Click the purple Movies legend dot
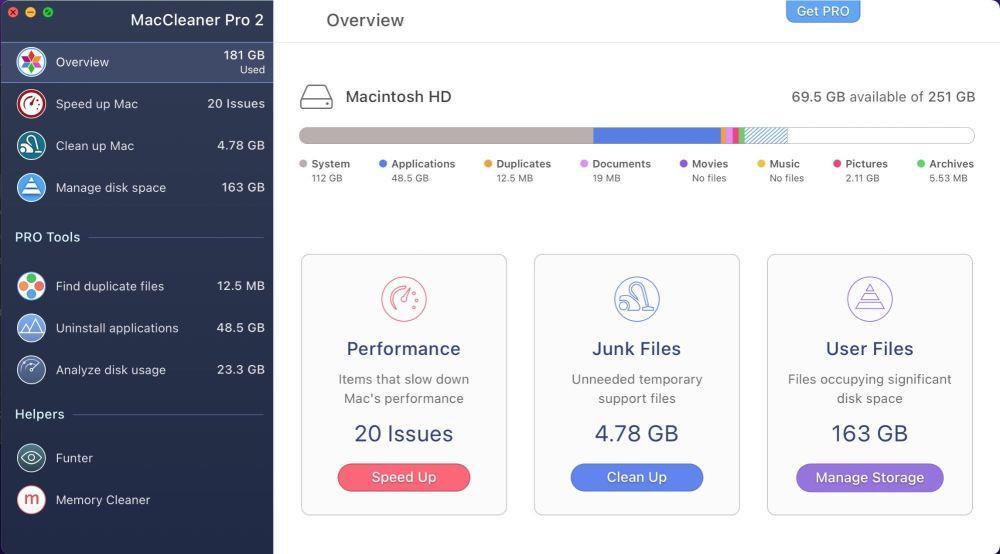This screenshot has height=554, width=1000. click(684, 164)
